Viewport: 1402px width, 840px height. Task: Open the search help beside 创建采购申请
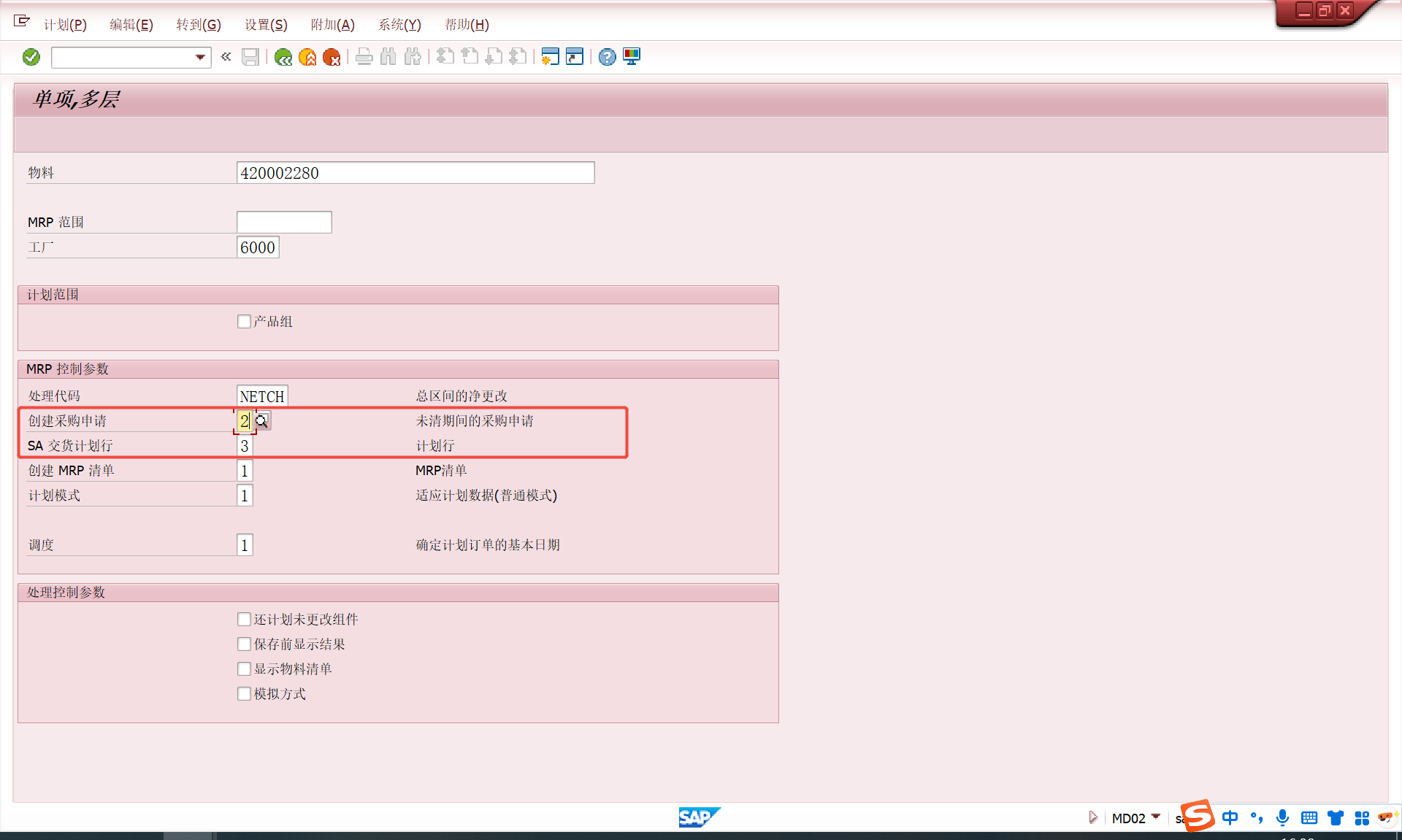pyautogui.click(x=262, y=420)
